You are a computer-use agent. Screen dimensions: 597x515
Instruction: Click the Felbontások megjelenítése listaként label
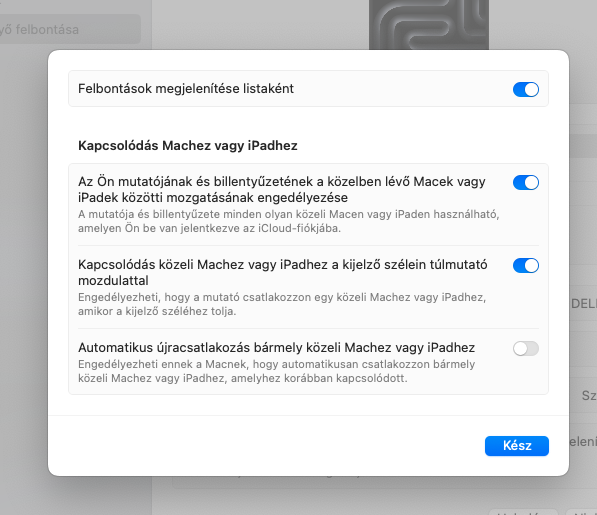pyautogui.click(x=186, y=89)
